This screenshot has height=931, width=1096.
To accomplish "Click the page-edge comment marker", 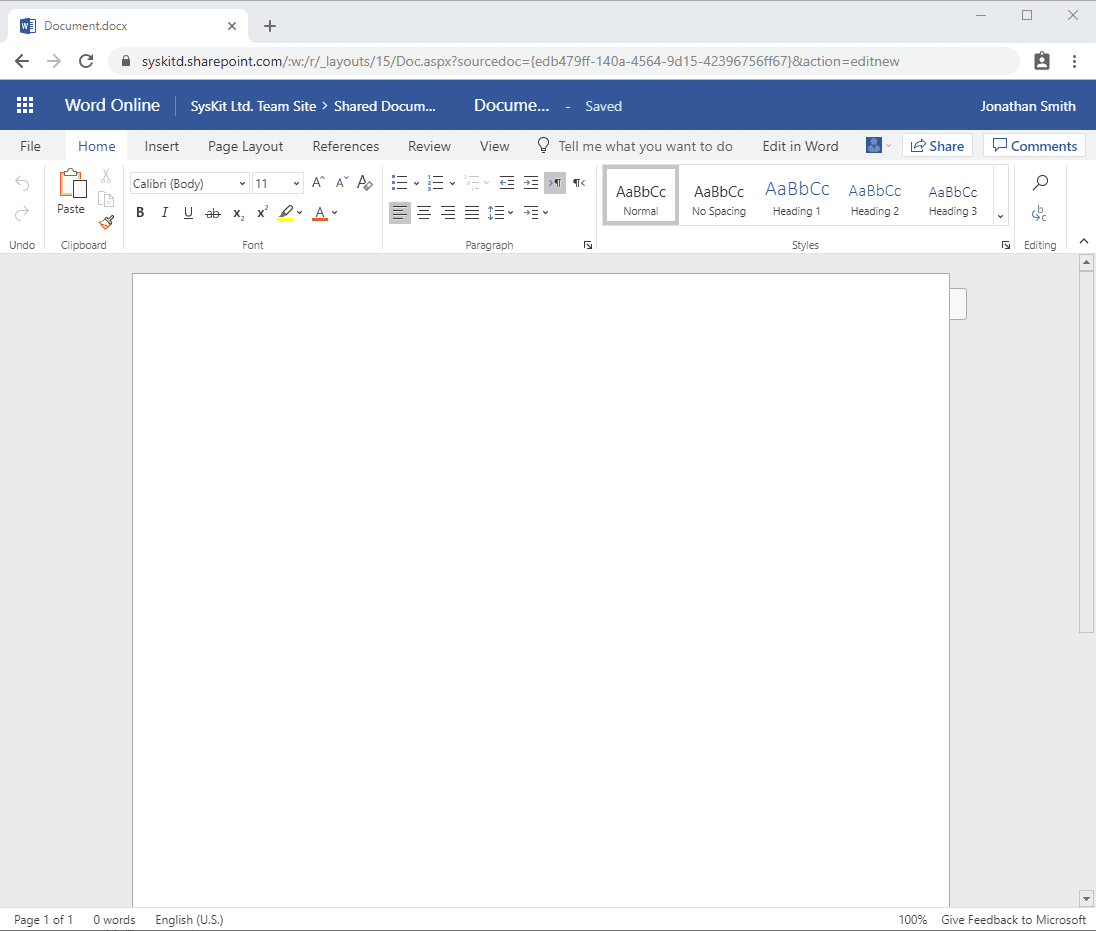I will [x=958, y=304].
